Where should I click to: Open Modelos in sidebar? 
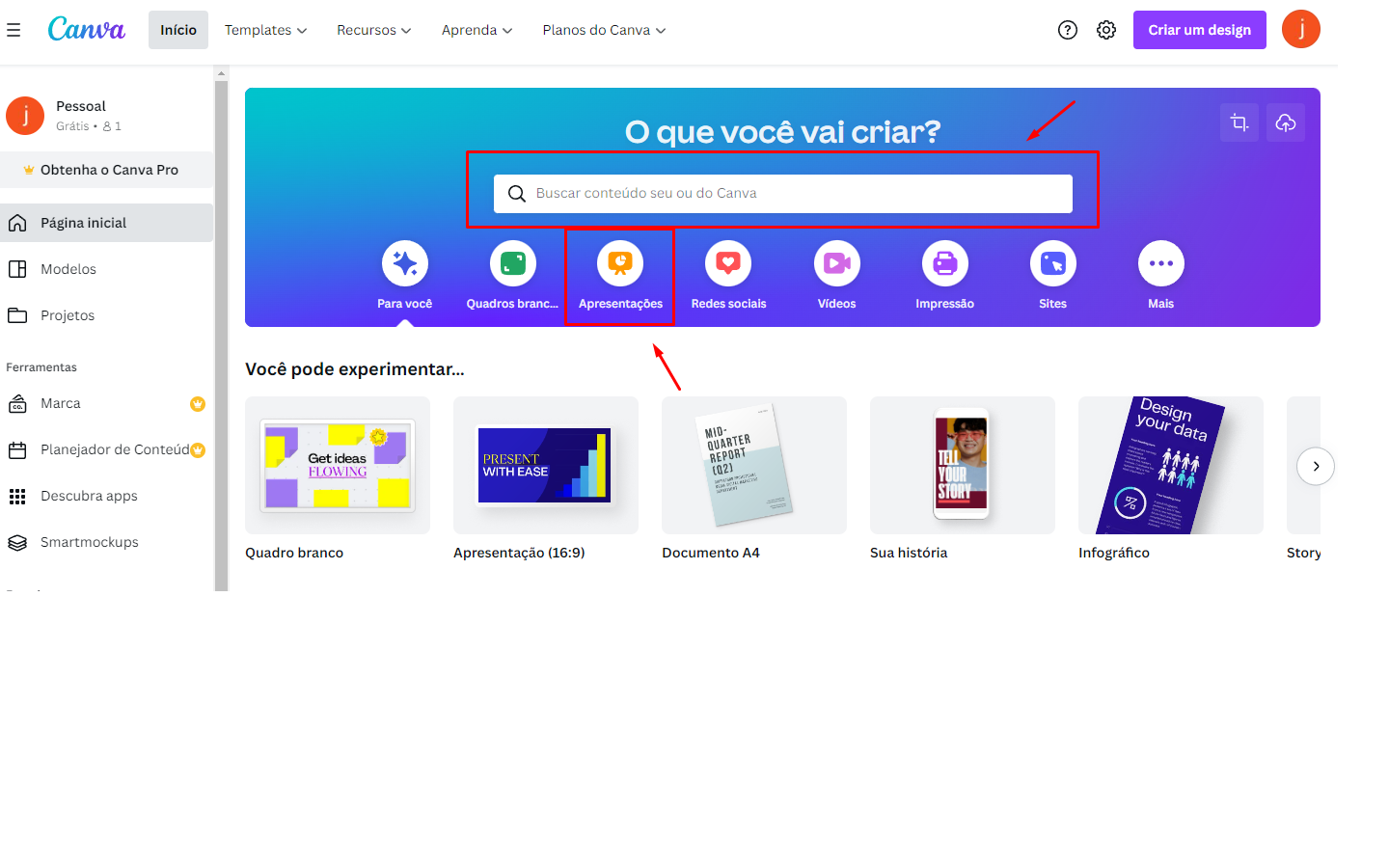106,269
